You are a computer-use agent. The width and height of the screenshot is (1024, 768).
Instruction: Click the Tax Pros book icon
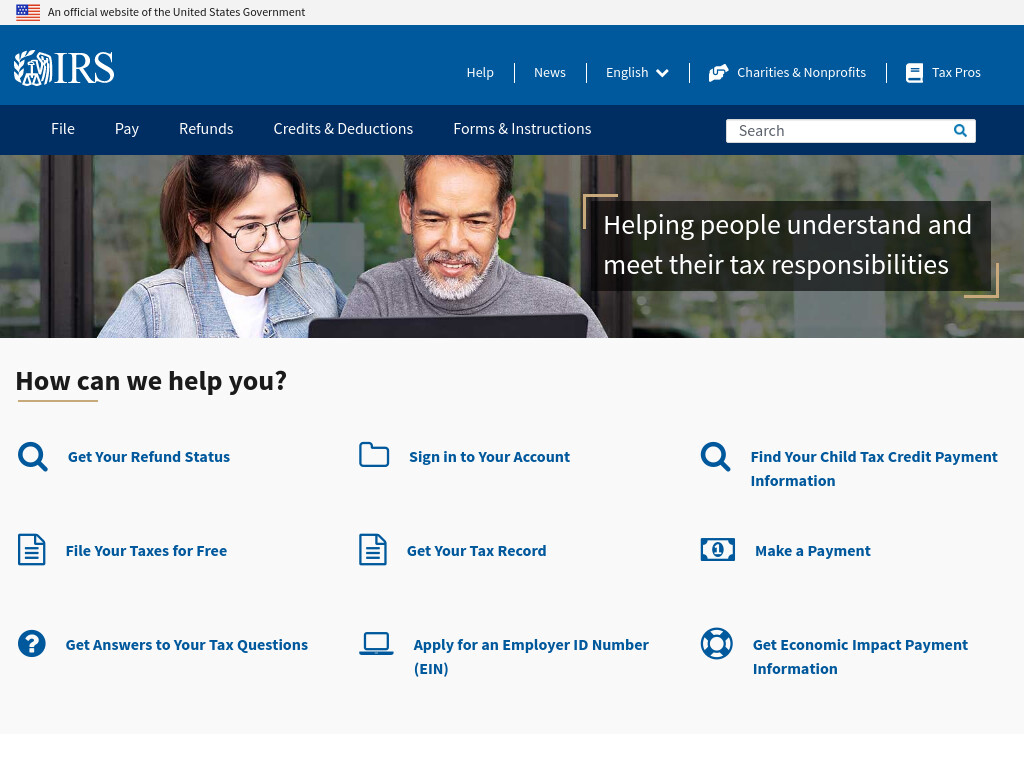pos(914,72)
